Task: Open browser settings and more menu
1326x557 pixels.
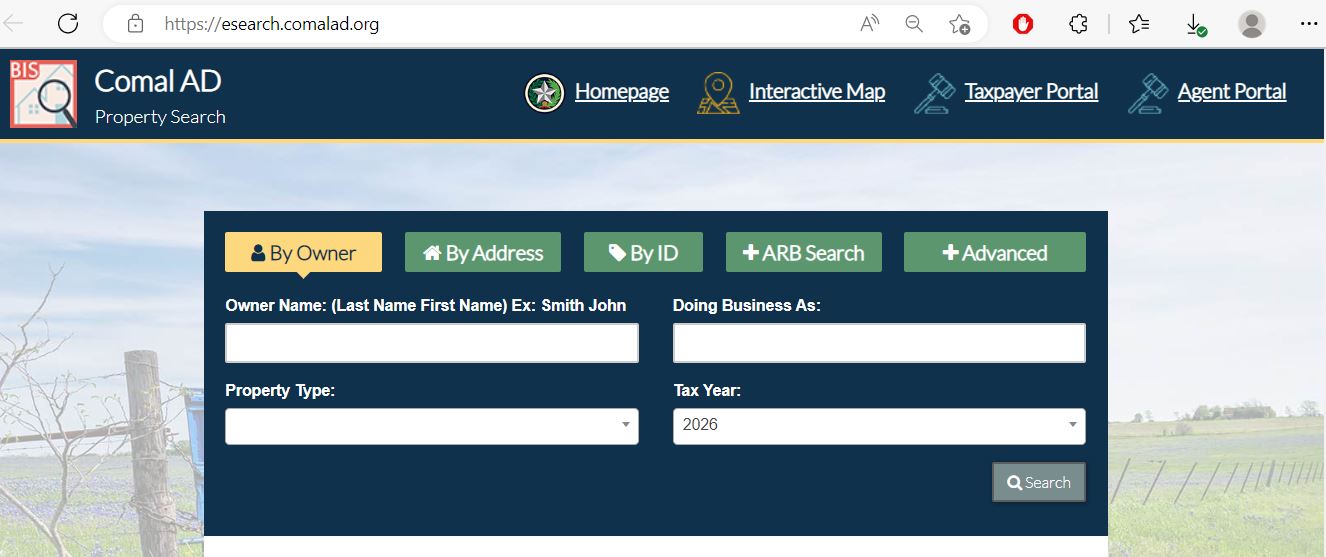Action: [1308, 24]
